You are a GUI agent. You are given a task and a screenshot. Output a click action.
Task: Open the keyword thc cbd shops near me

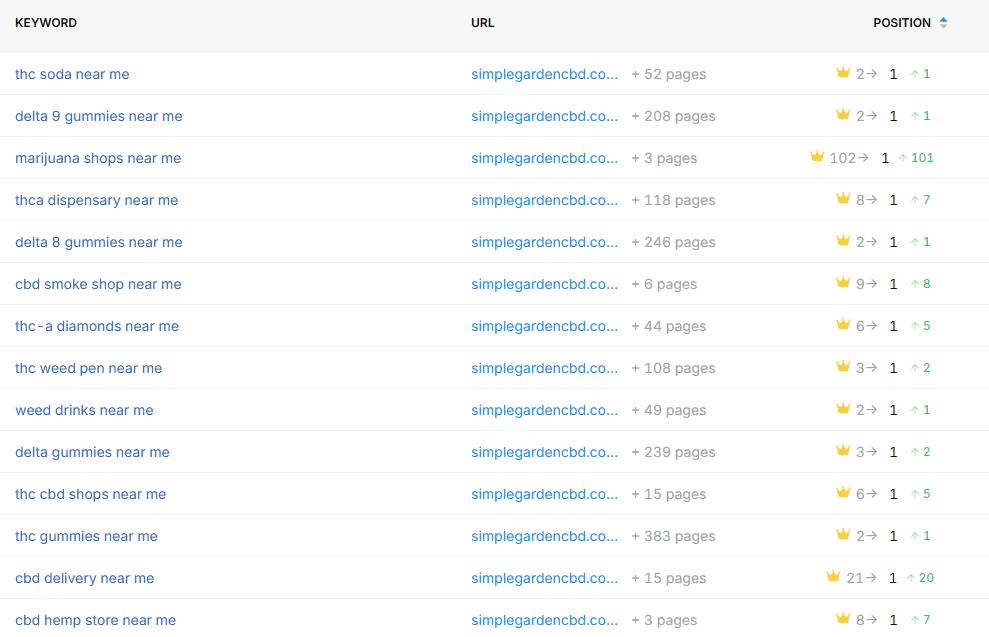(90, 494)
